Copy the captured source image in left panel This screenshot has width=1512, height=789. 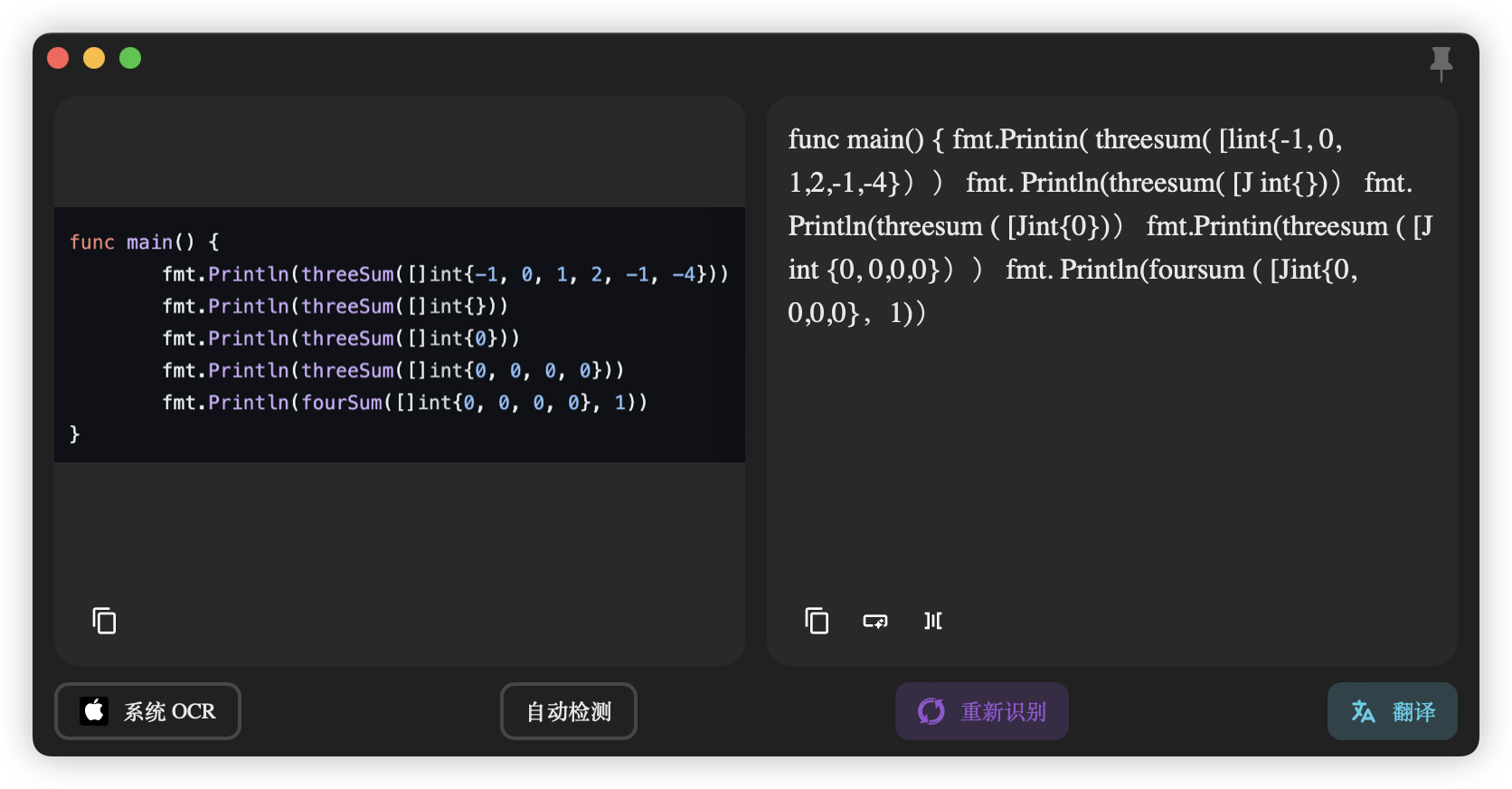click(104, 621)
